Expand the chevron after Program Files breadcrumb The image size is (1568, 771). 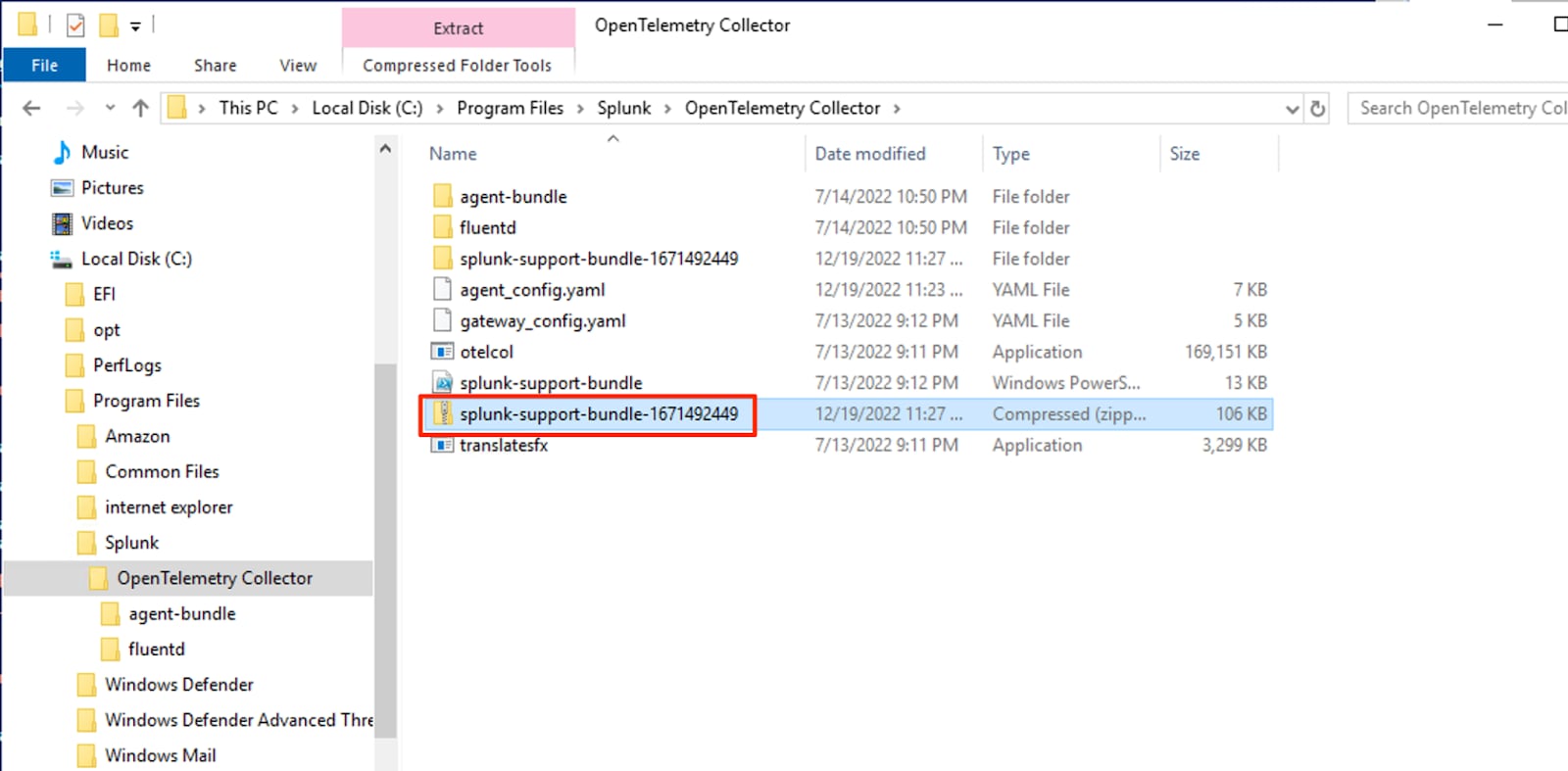point(580,109)
